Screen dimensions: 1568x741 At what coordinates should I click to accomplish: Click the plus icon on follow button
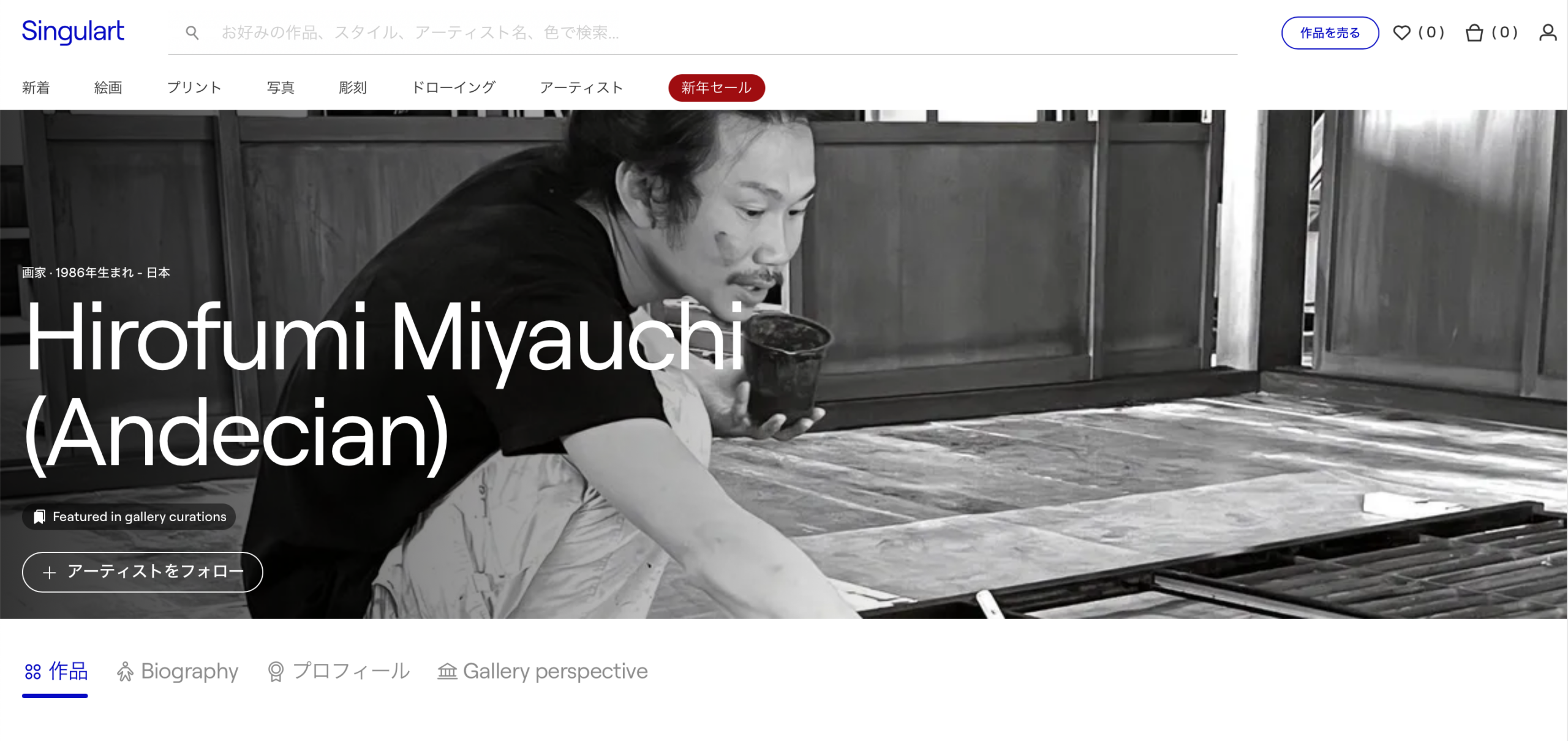click(x=50, y=573)
